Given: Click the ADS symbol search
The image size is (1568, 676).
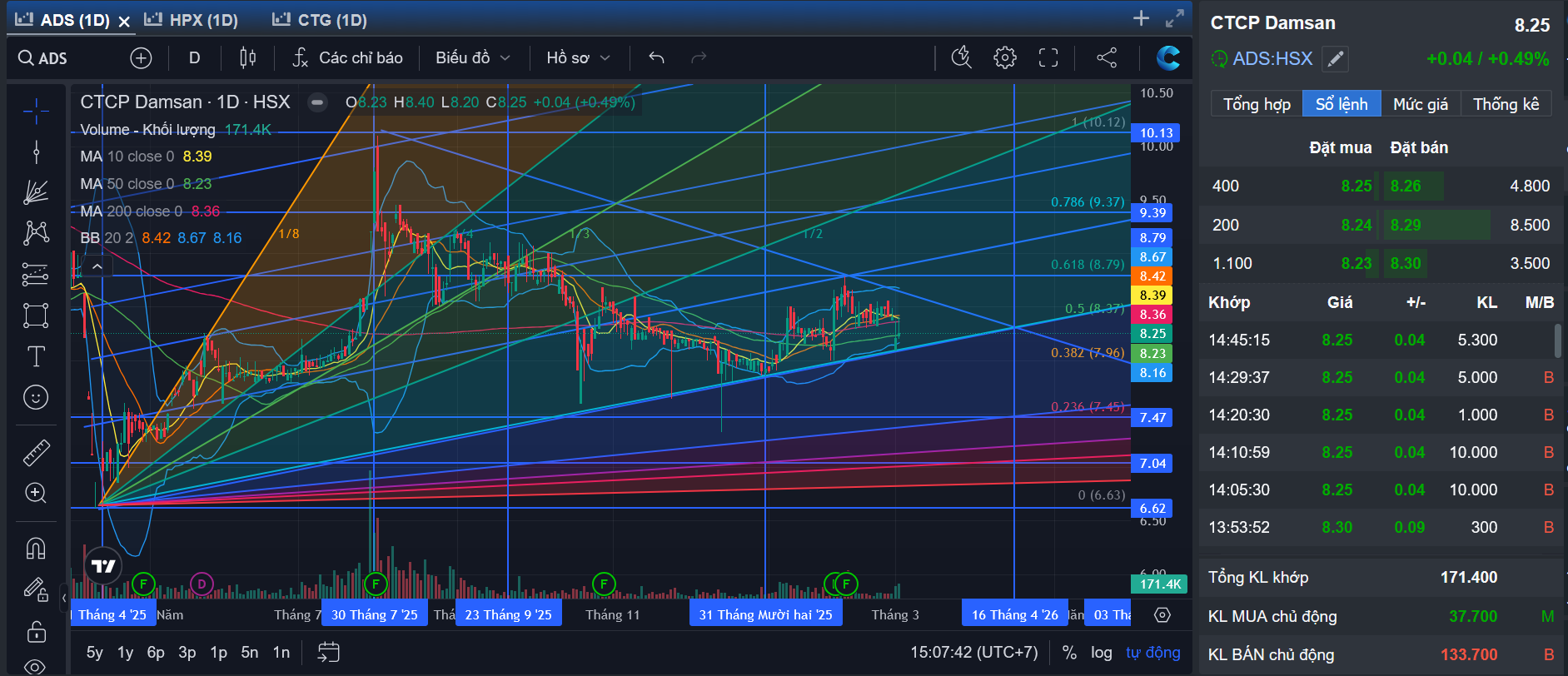Looking at the screenshot, I should click(x=43, y=58).
